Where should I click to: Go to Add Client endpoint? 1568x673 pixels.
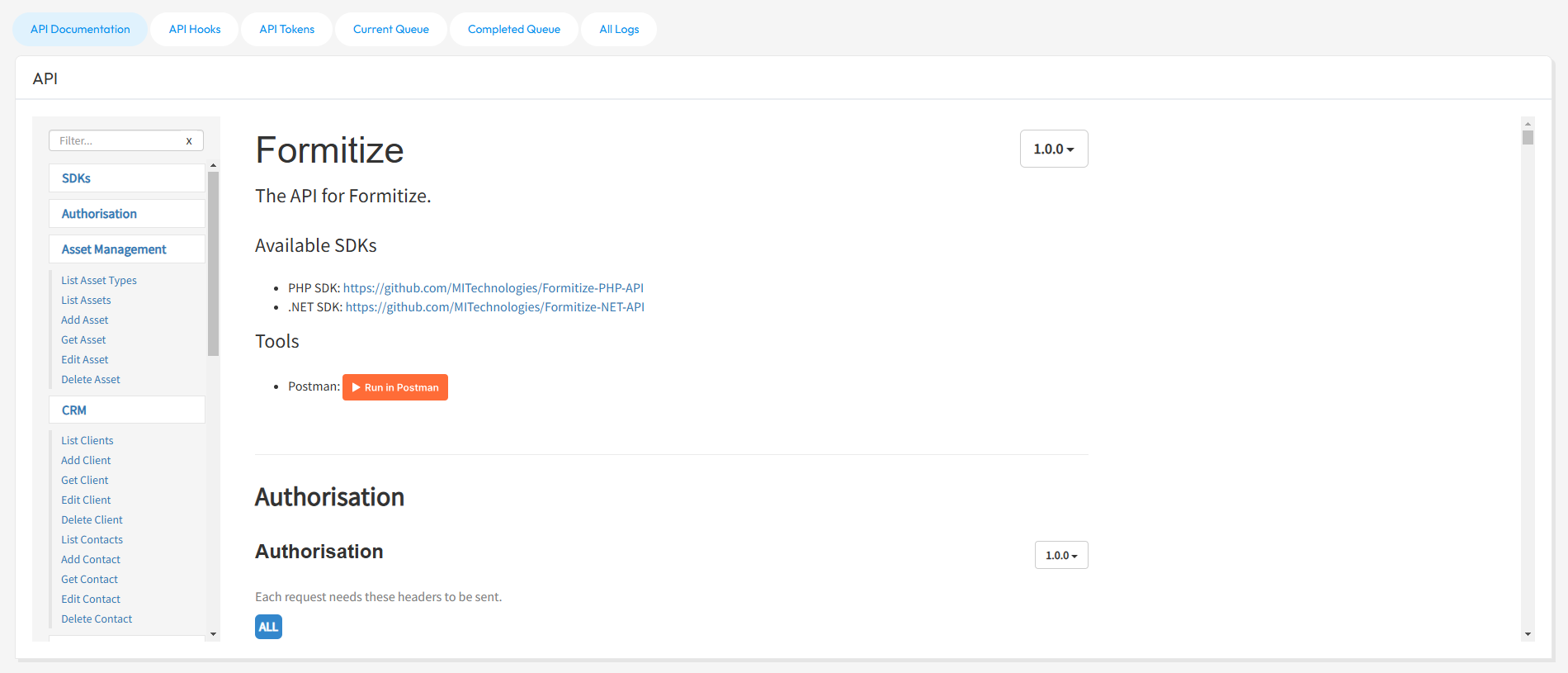point(86,461)
